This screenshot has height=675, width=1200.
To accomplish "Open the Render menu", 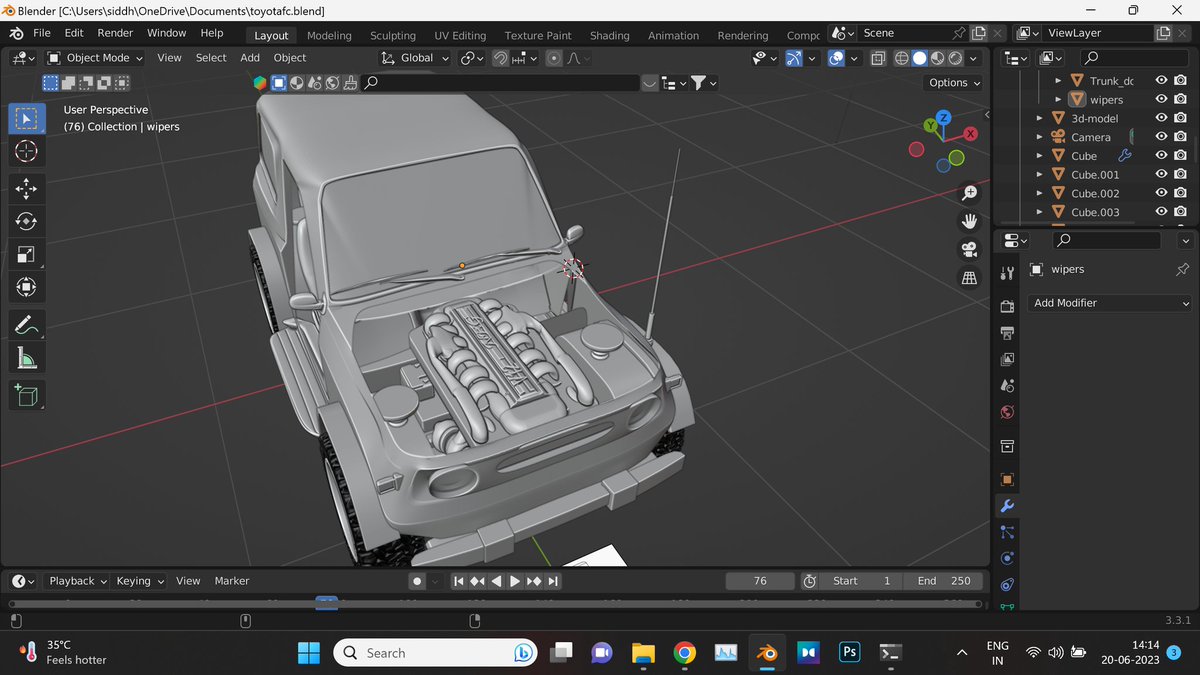I will click(x=115, y=33).
